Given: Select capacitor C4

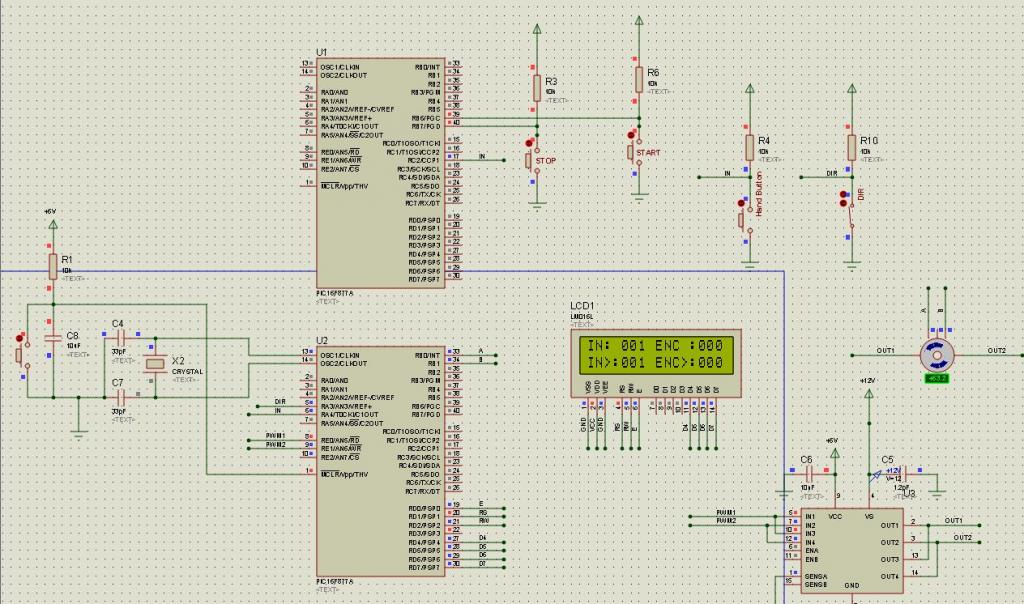Looking at the screenshot, I should pyautogui.click(x=120, y=338).
